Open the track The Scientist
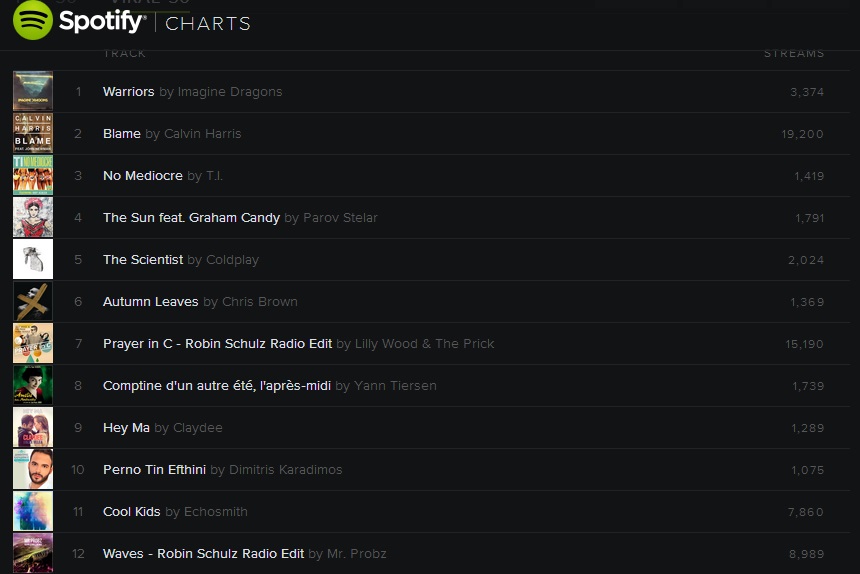This screenshot has height=574, width=860. click(x=143, y=260)
